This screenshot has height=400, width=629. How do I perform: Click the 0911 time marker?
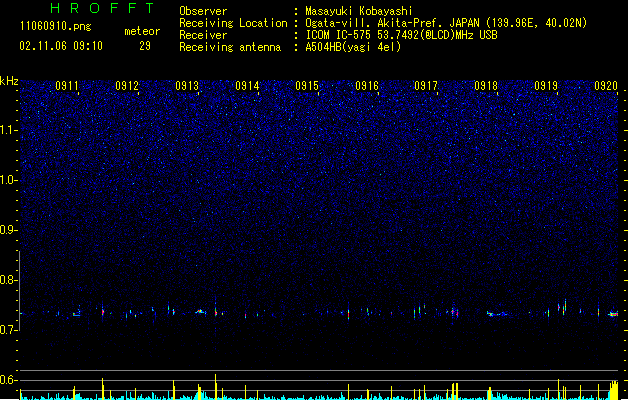[67, 86]
